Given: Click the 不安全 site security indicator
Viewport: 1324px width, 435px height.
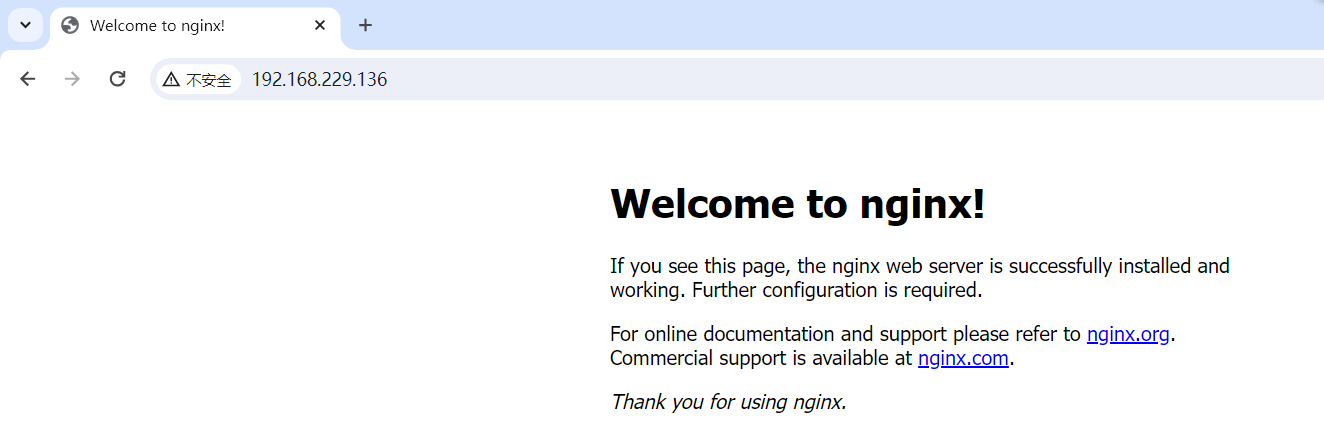Looking at the screenshot, I should [x=198, y=79].
